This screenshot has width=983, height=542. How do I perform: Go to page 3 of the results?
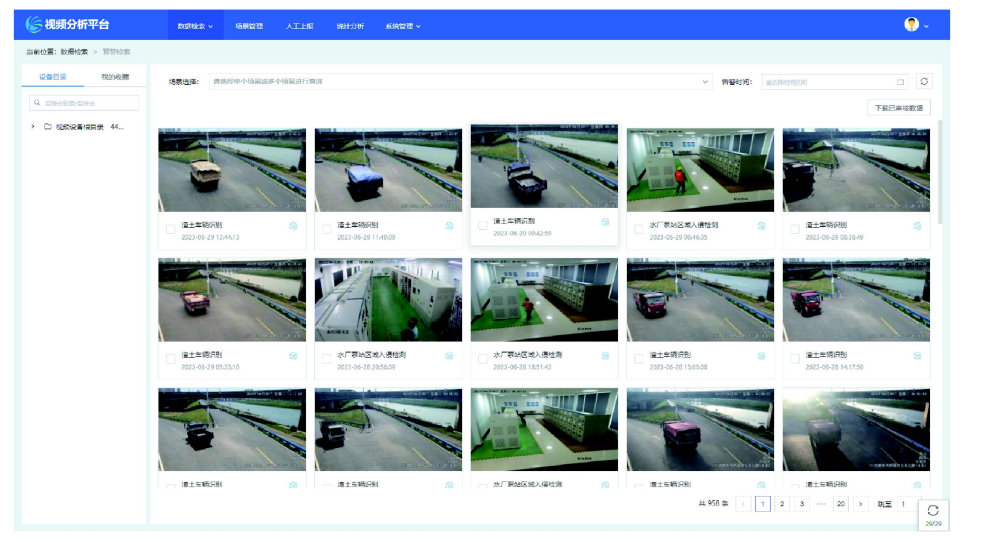[802, 504]
